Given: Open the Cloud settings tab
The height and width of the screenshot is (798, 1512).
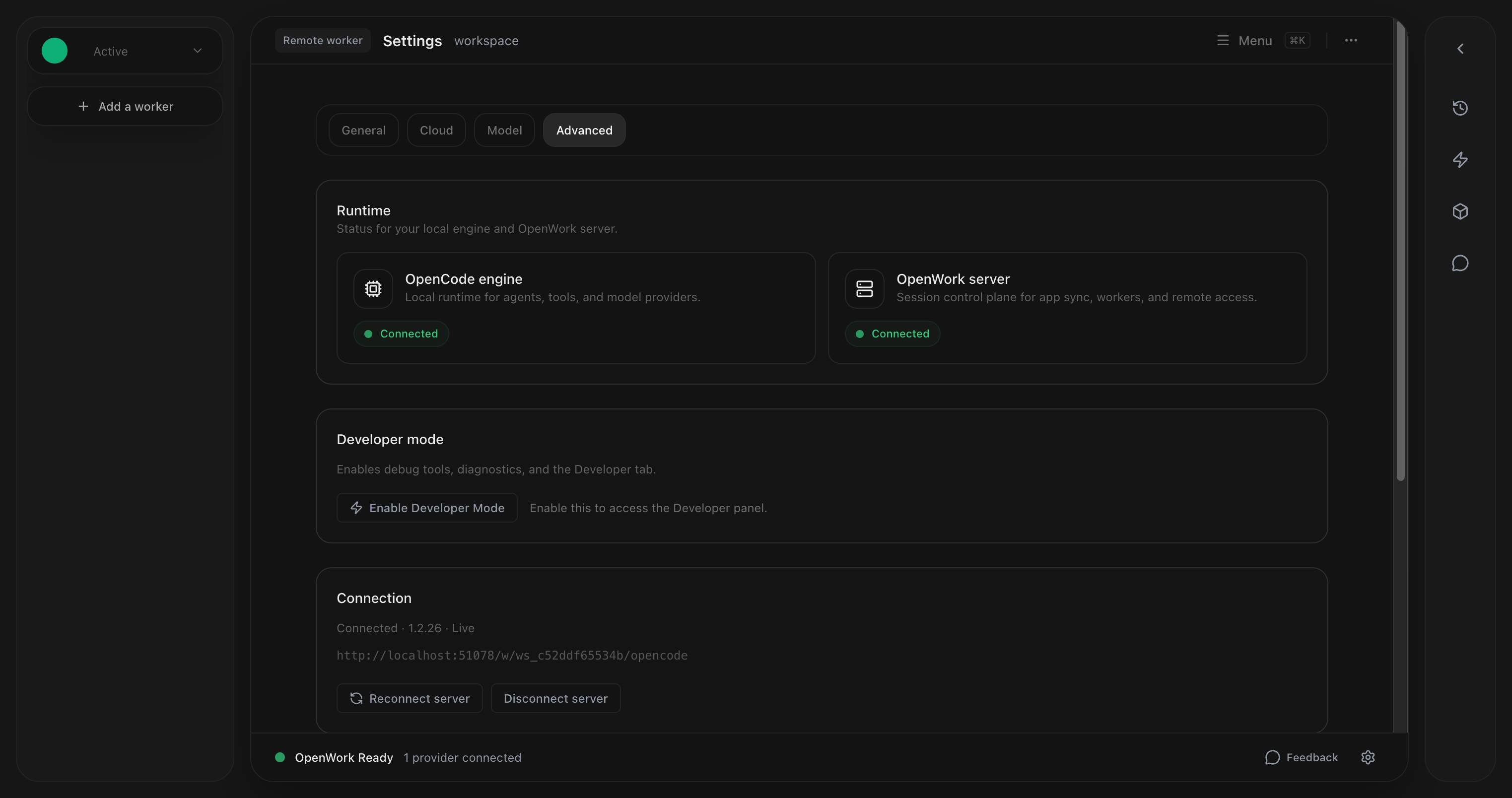Looking at the screenshot, I should pos(436,130).
